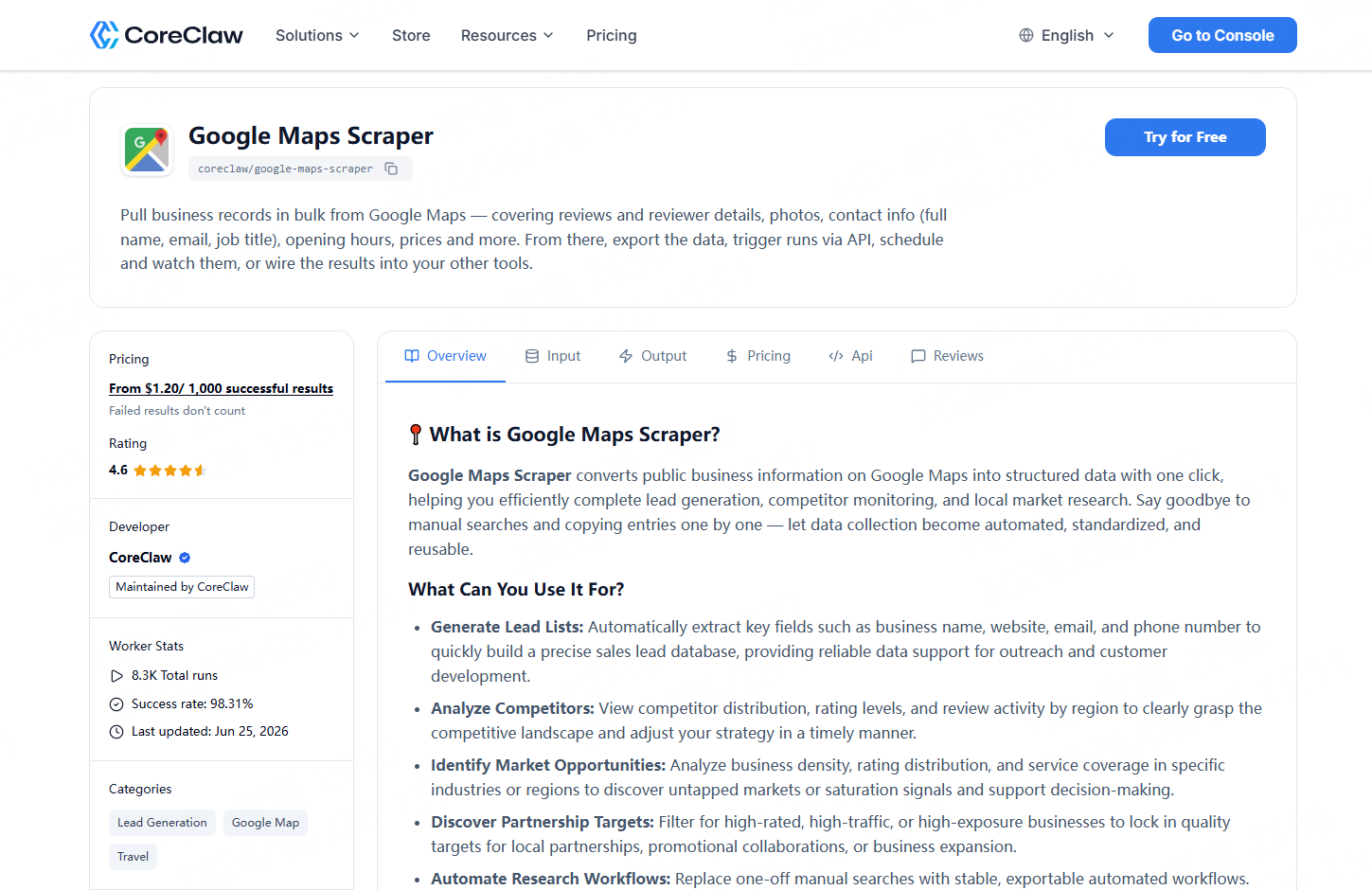
Task: Switch to the Input tab
Action: (x=553, y=356)
